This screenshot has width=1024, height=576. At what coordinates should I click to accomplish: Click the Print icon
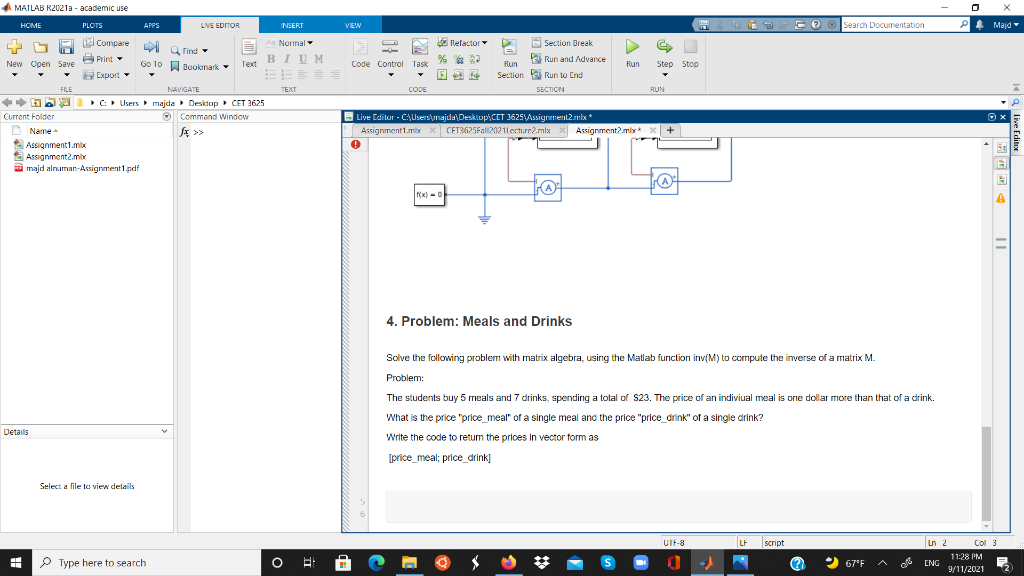pyautogui.click(x=86, y=58)
